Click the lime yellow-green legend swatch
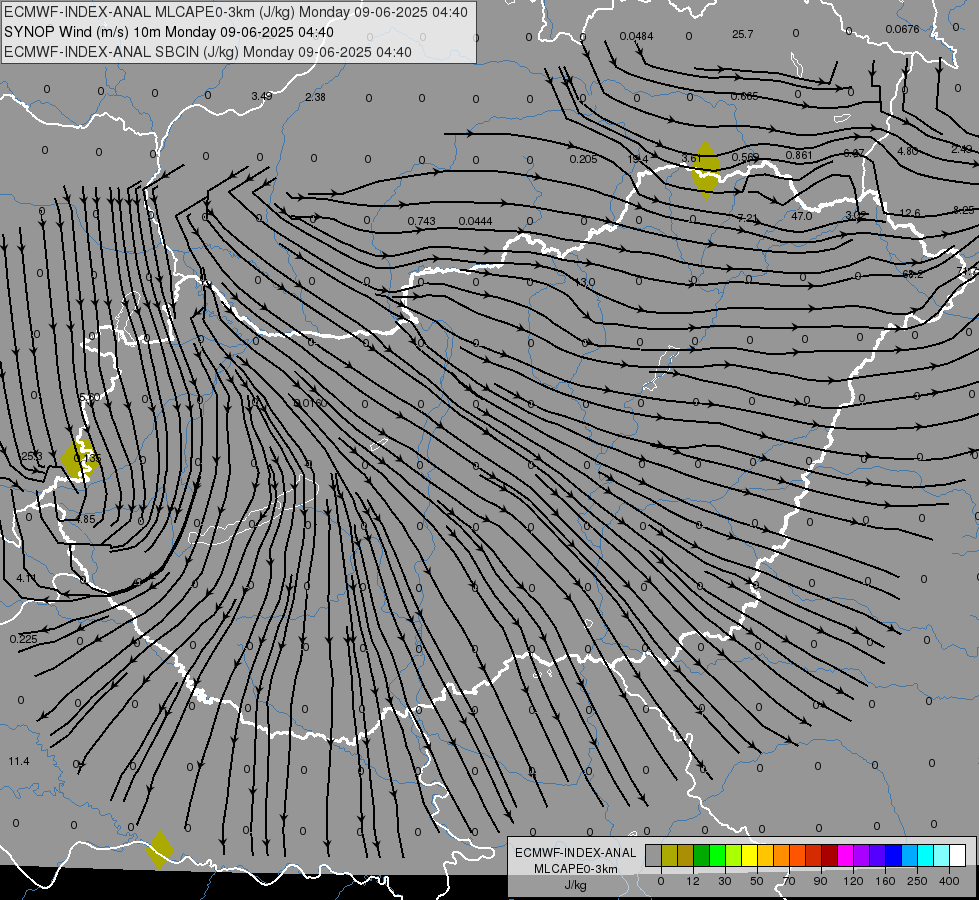The height and width of the screenshot is (900, 979). [733, 856]
